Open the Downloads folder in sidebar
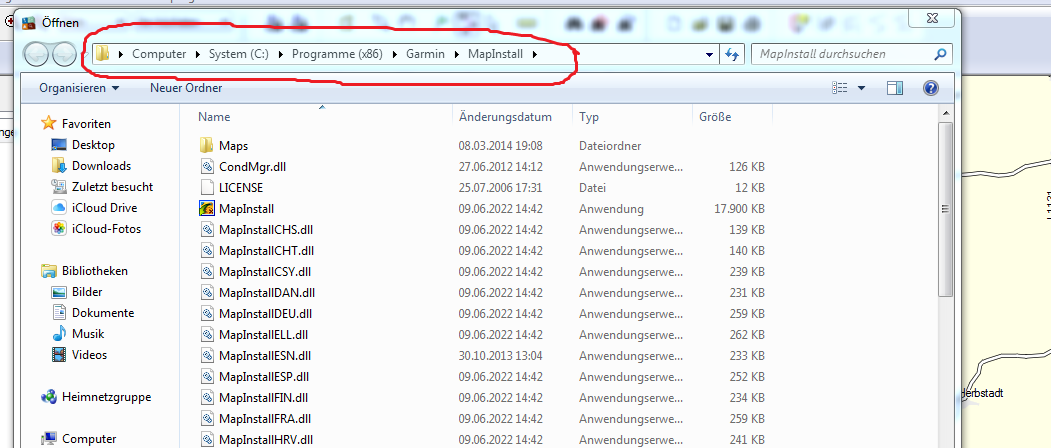The width and height of the screenshot is (1051, 448). click(x=101, y=166)
